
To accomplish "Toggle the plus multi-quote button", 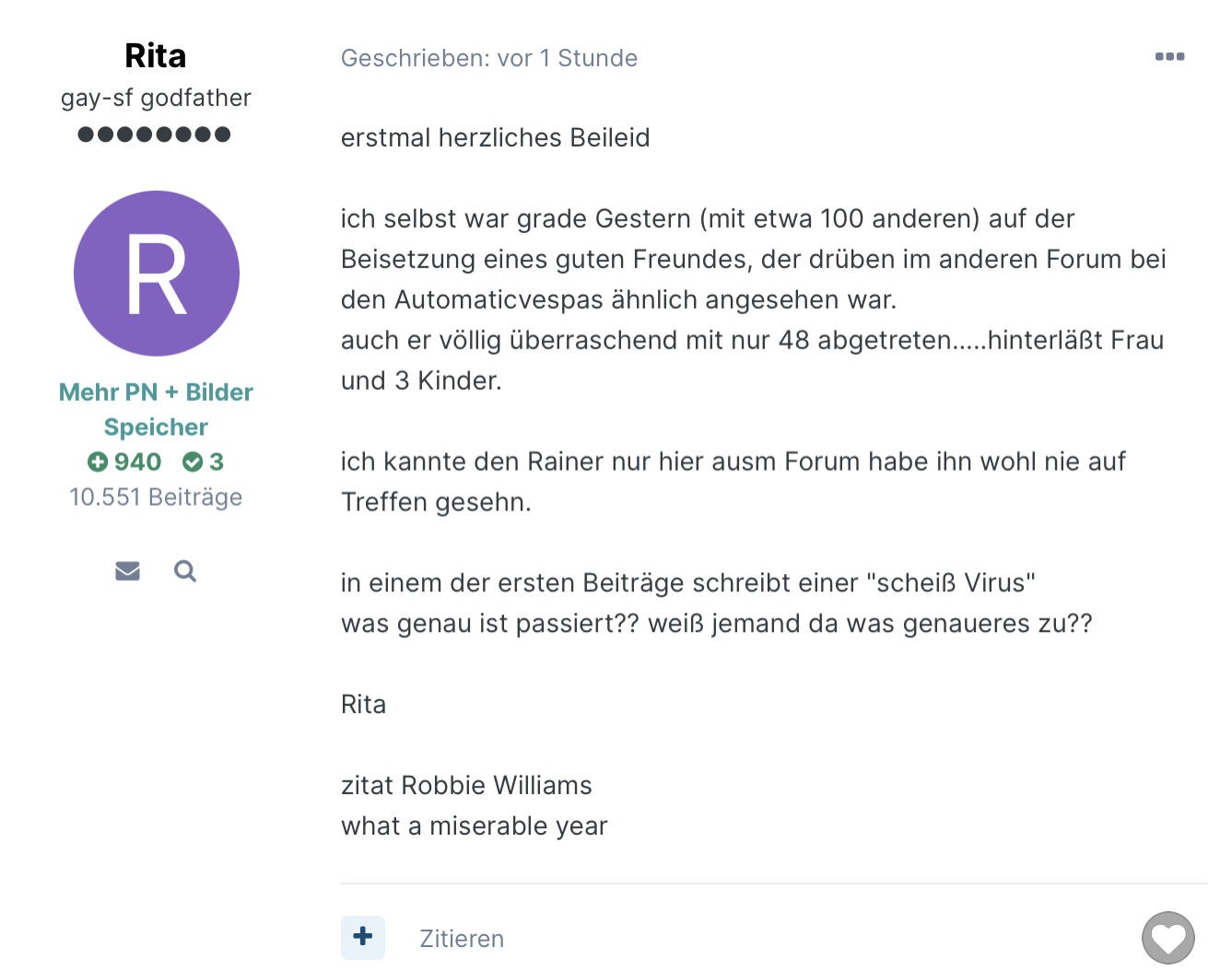I will point(363,937).
